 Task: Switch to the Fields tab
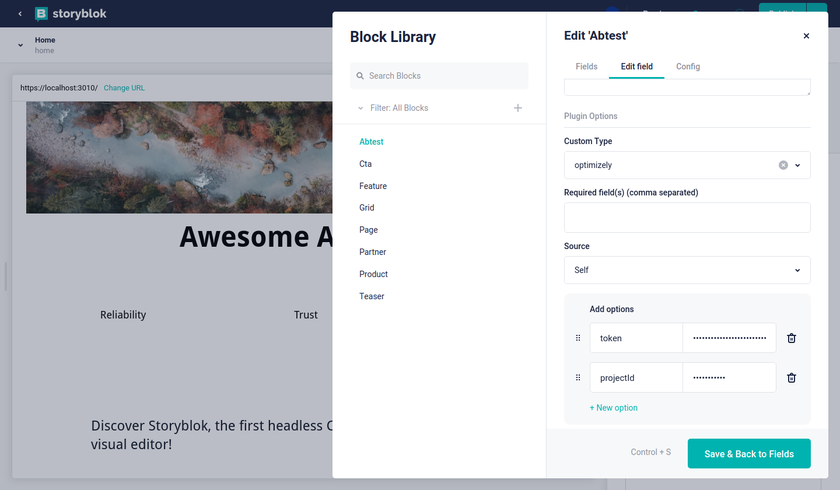click(x=586, y=66)
